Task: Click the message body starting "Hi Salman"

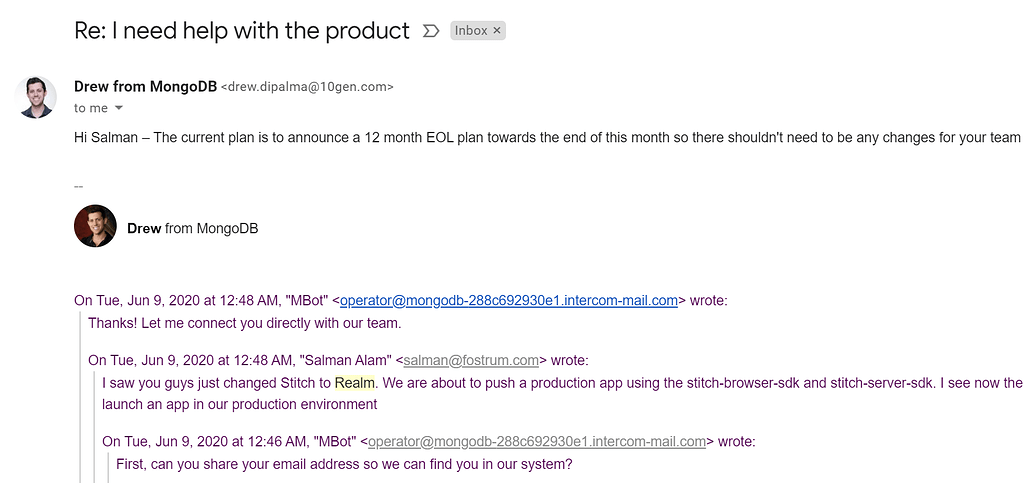Action: click(x=546, y=137)
